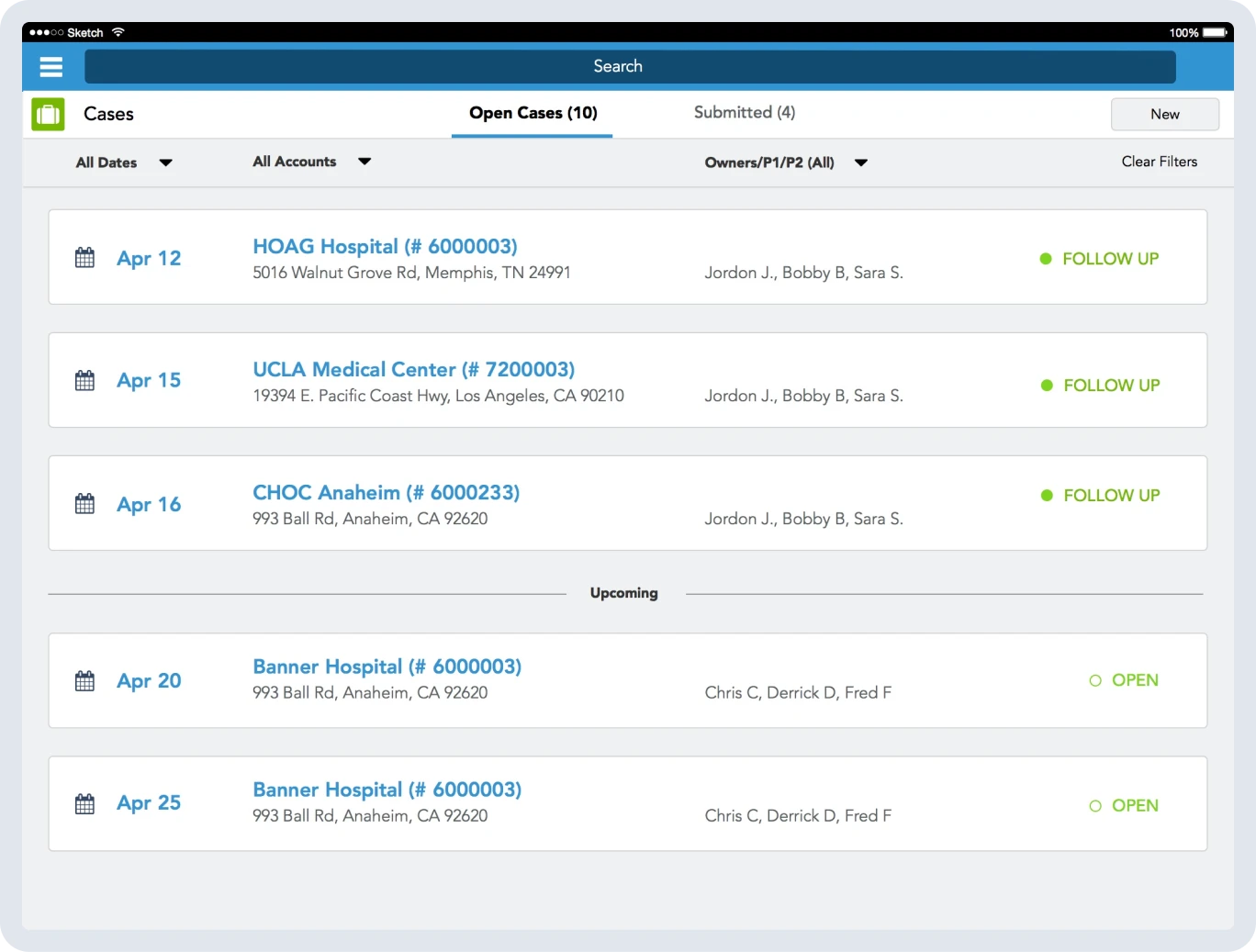Click Clear Filters

(x=1160, y=162)
